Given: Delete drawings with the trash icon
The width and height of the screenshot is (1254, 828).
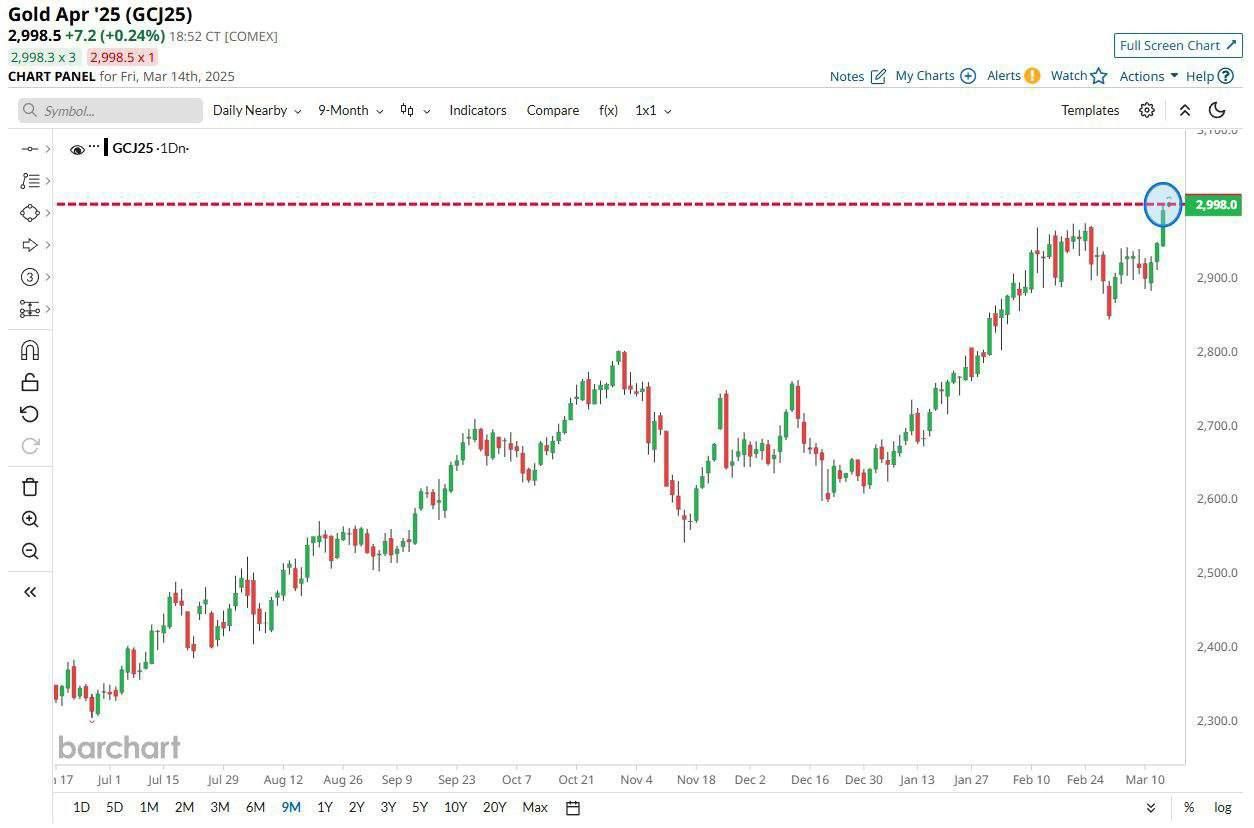Looking at the screenshot, I should [30, 487].
